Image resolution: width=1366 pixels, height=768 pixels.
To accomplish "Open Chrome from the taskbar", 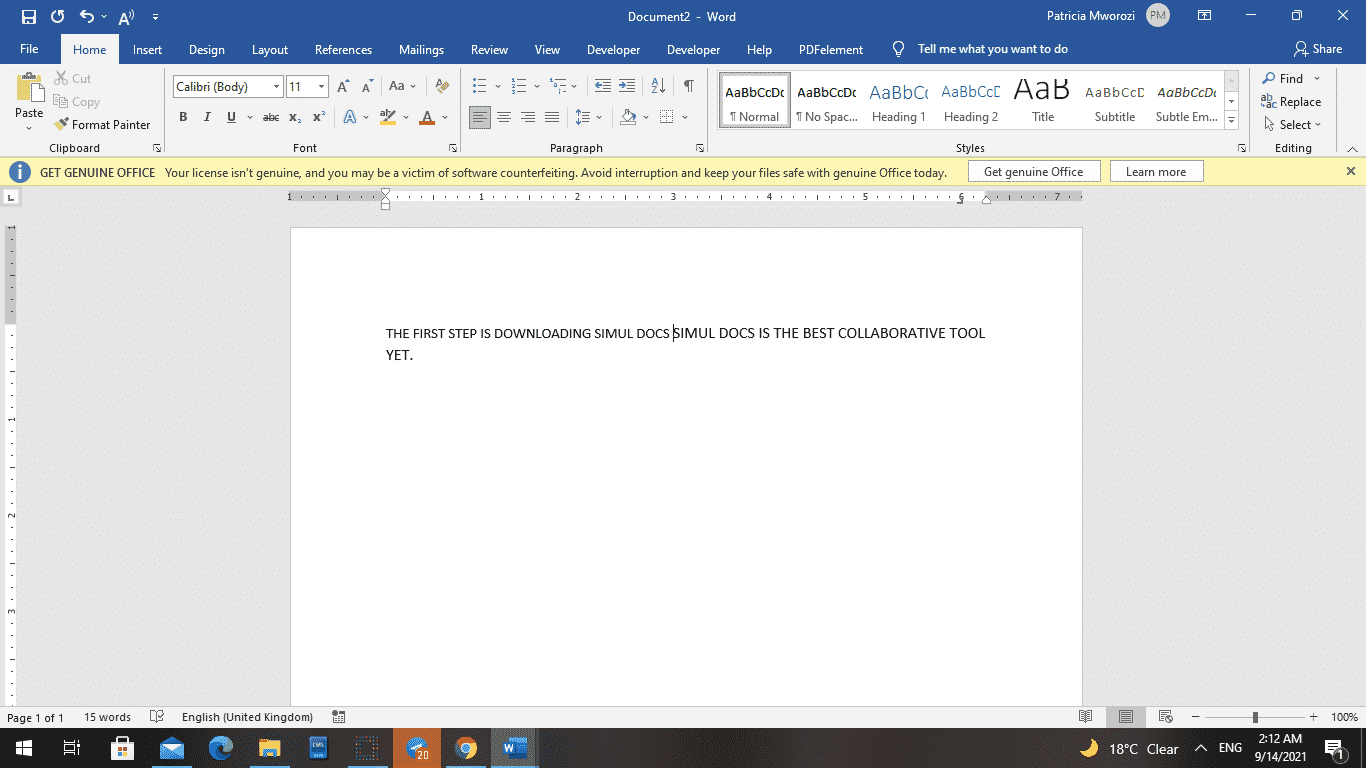I will (x=465, y=747).
